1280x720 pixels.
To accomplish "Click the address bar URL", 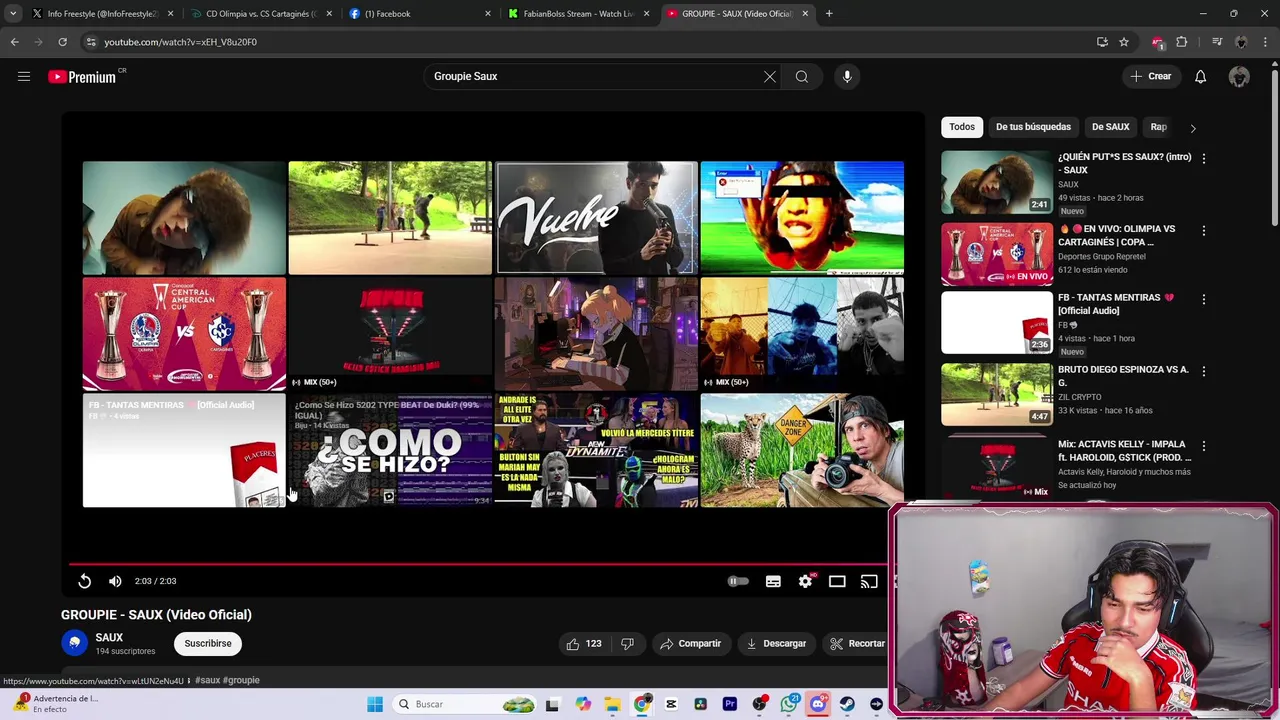I will [180, 42].
